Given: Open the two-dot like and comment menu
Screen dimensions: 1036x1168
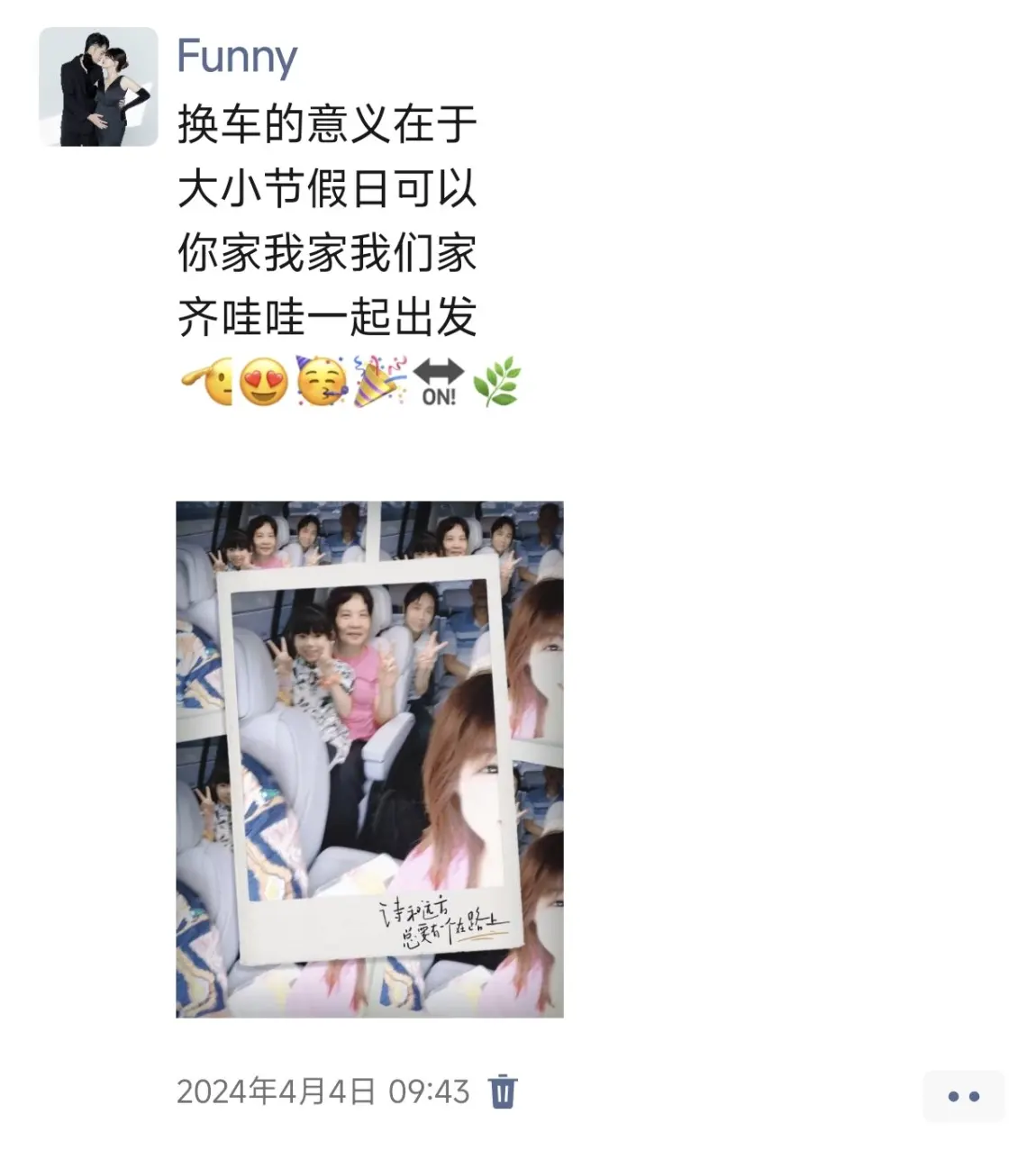Looking at the screenshot, I should click(963, 1096).
